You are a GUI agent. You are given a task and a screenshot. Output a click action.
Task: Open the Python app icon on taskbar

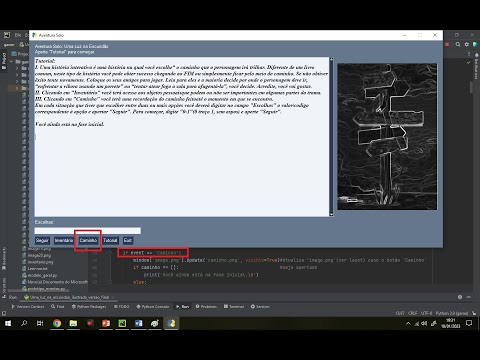171,323
